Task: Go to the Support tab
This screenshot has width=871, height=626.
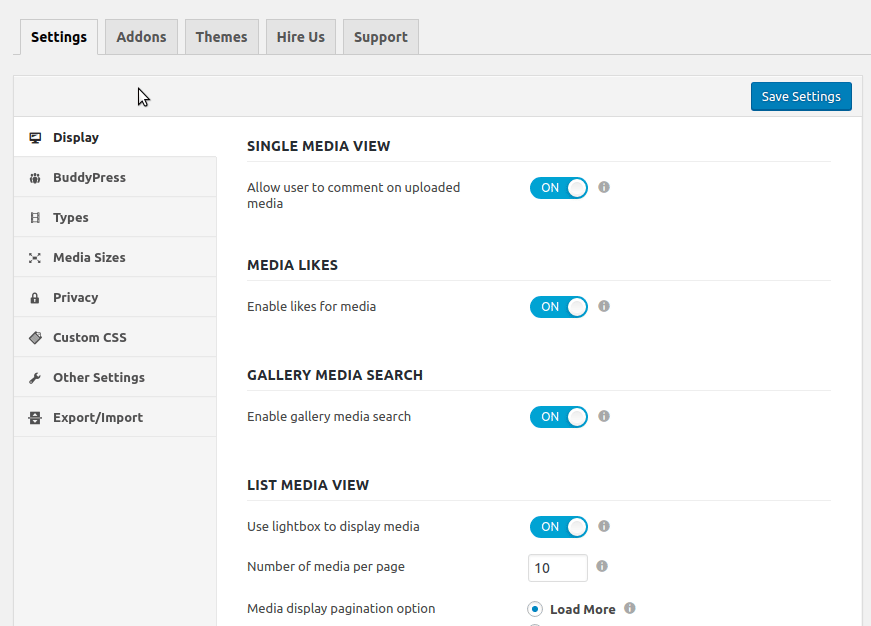Action: pyautogui.click(x=380, y=37)
